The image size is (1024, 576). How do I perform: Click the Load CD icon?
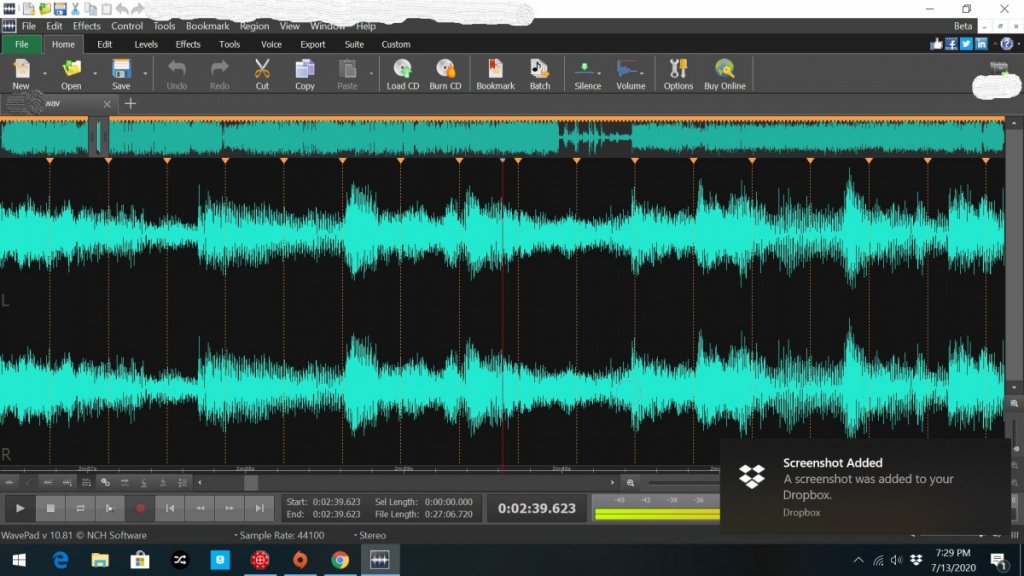402,74
